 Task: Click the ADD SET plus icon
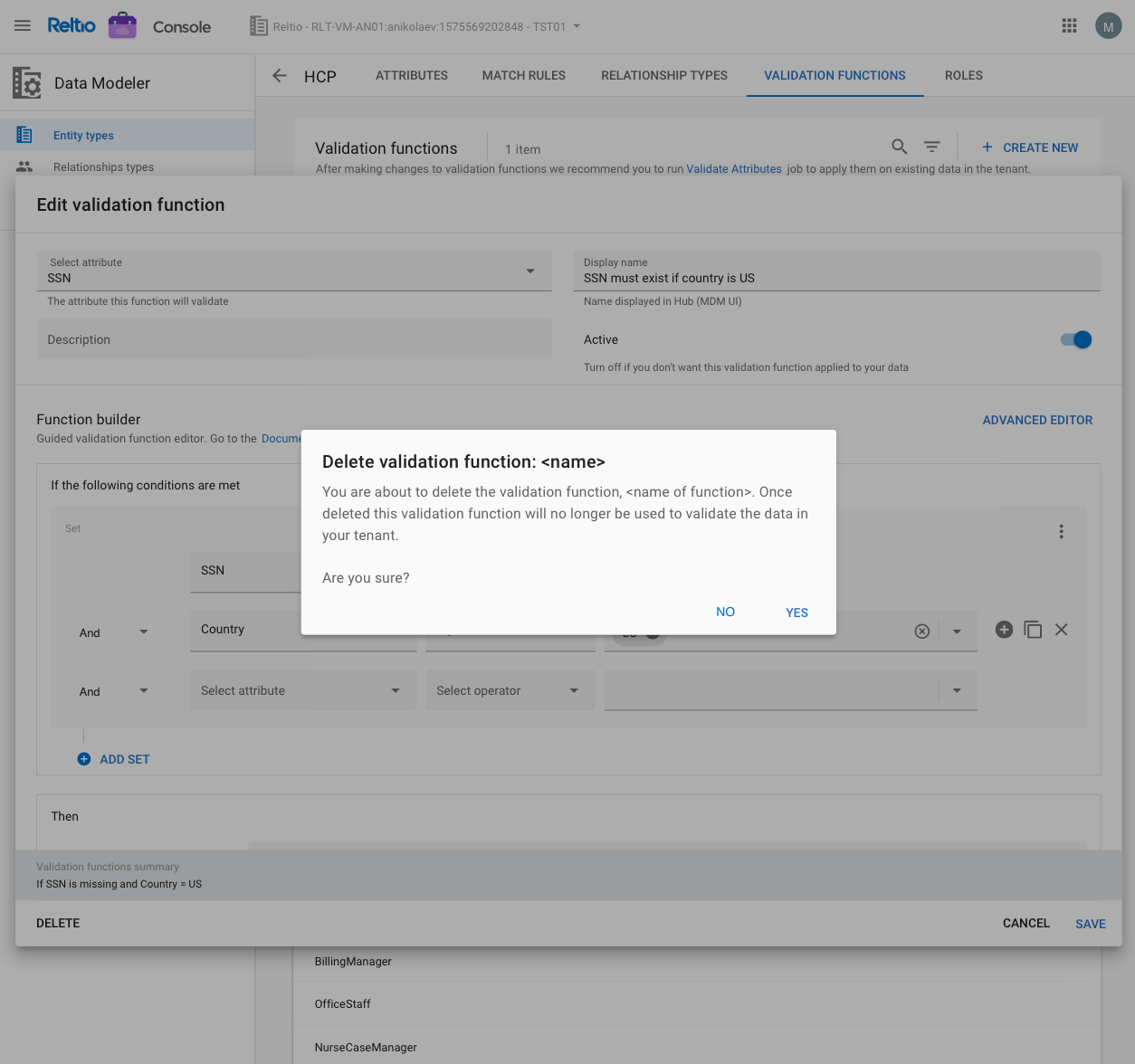[84, 759]
